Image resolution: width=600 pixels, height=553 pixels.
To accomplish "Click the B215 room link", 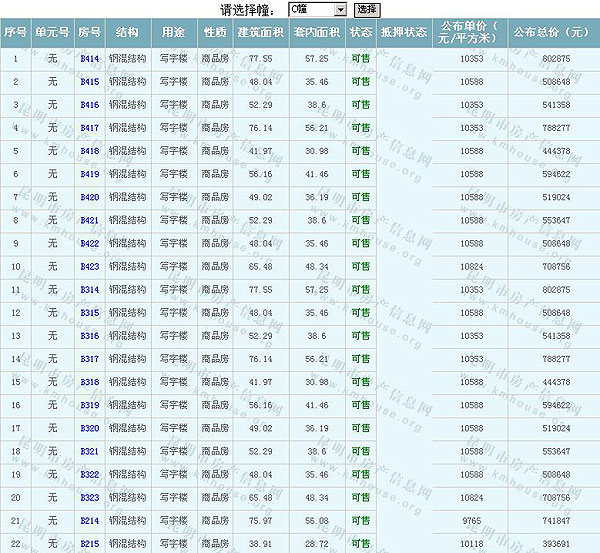I will [89, 543].
